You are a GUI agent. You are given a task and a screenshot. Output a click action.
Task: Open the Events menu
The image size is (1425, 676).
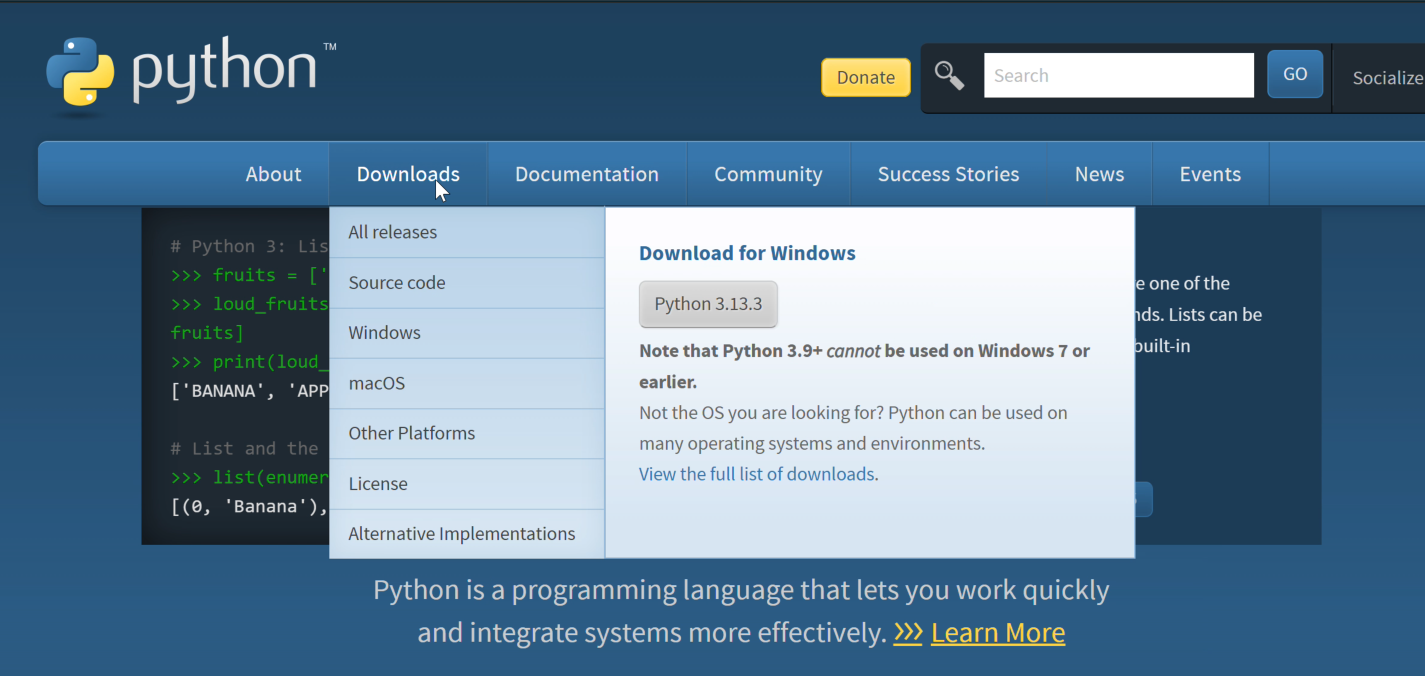[x=1210, y=174]
